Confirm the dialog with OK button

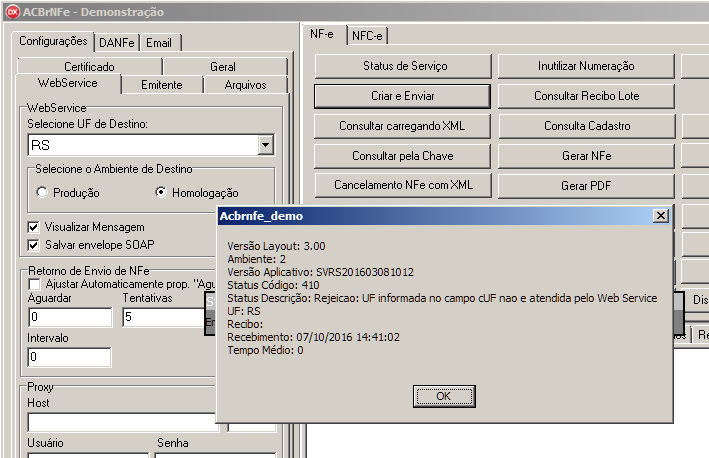click(x=444, y=396)
